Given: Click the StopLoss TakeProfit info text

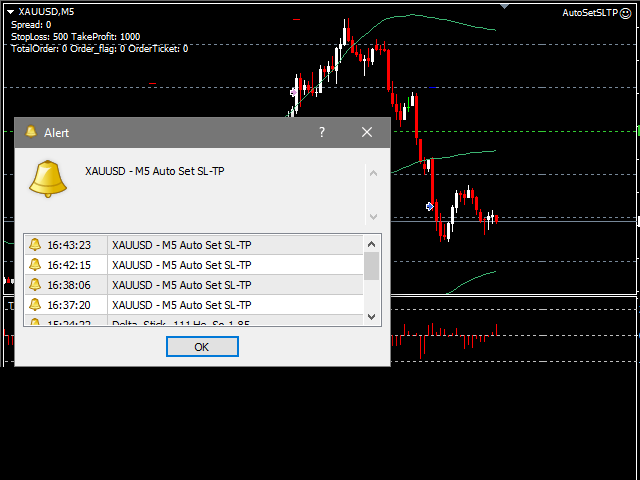Looking at the screenshot, I should click(76, 36).
